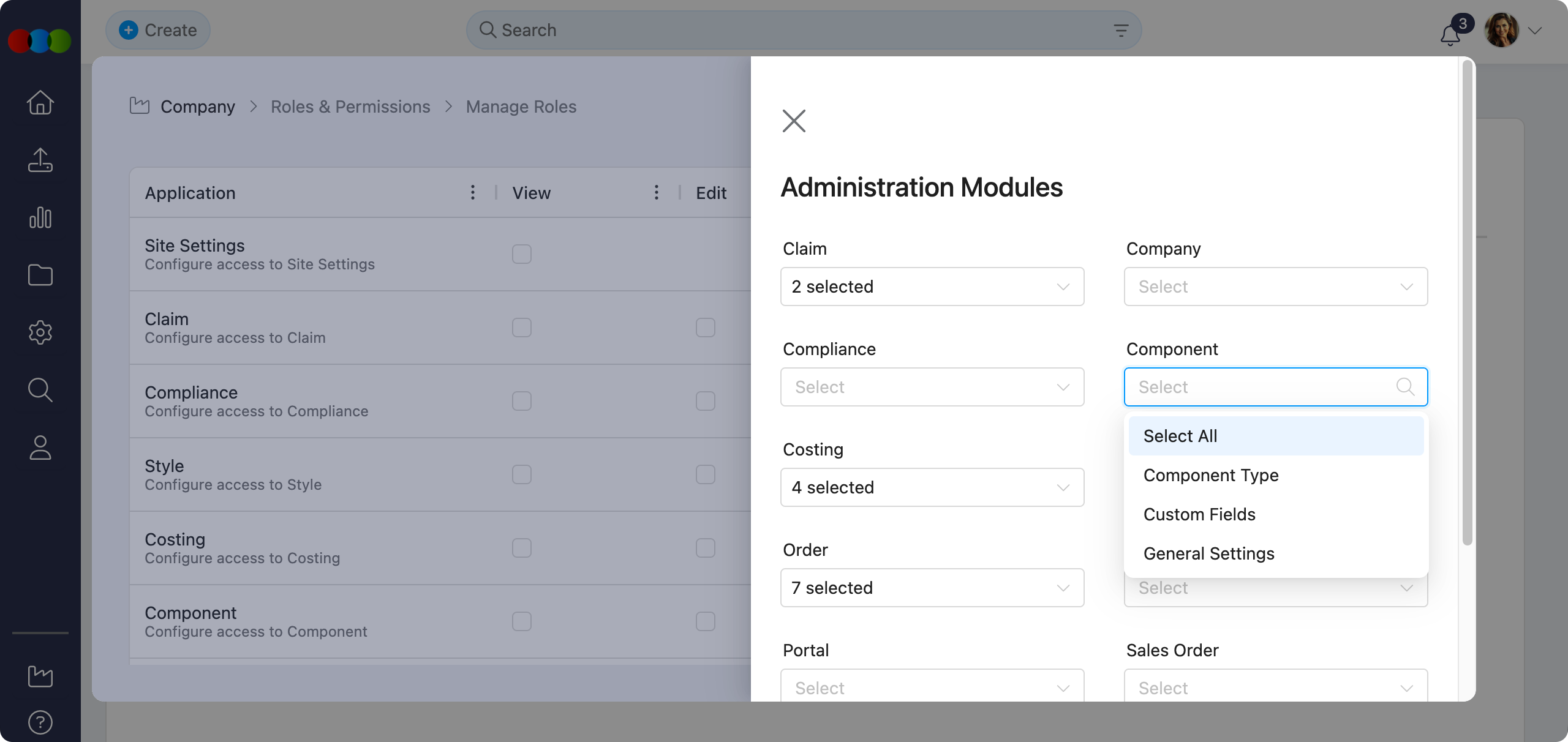This screenshot has width=1568, height=742.
Task: Expand the Company Select dropdown
Action: click(x=1275, y=286)
